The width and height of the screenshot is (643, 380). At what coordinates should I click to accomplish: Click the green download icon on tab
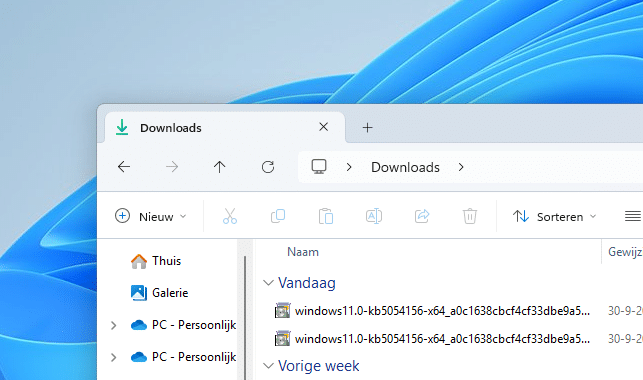click(122, 127)
